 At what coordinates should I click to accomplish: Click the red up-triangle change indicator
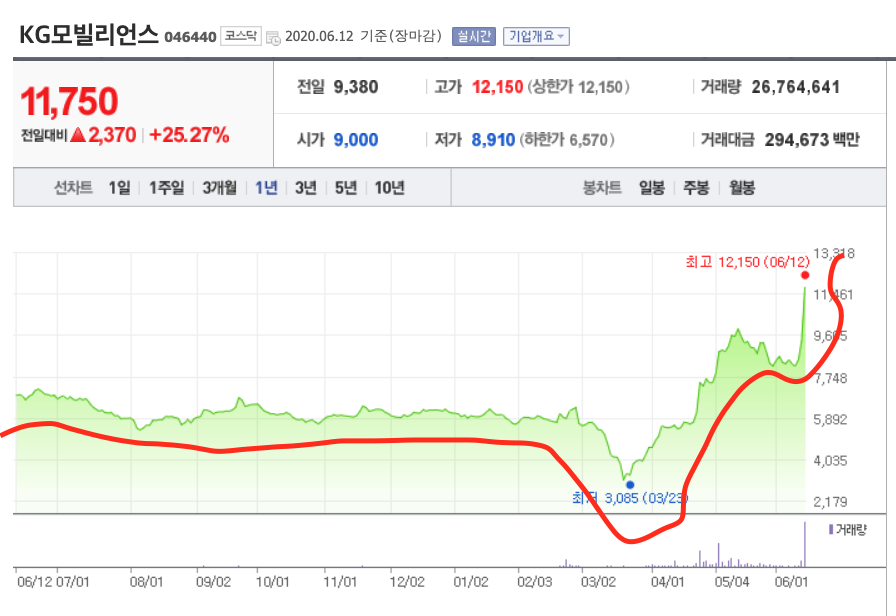(x=78, y=135)
